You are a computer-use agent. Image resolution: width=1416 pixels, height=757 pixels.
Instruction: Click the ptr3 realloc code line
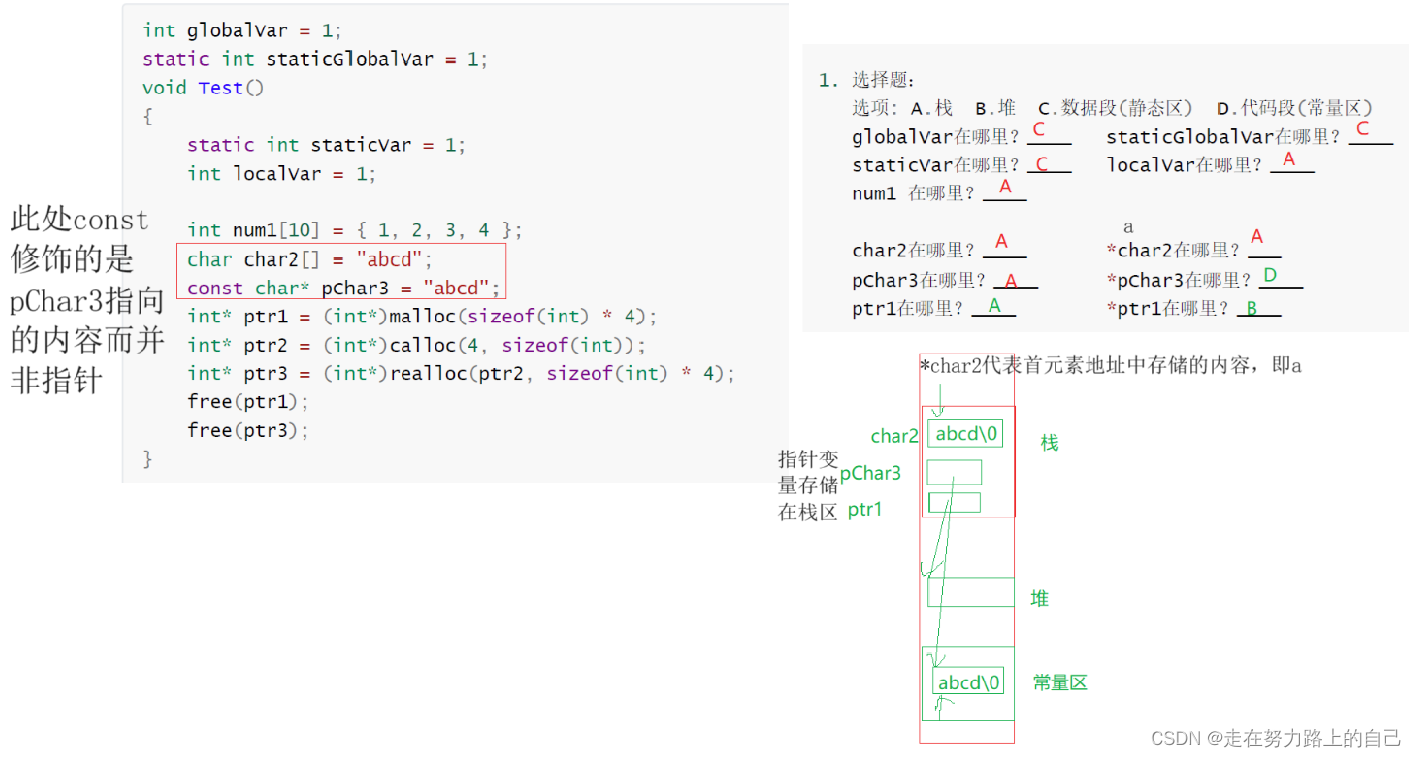(461, 374)
